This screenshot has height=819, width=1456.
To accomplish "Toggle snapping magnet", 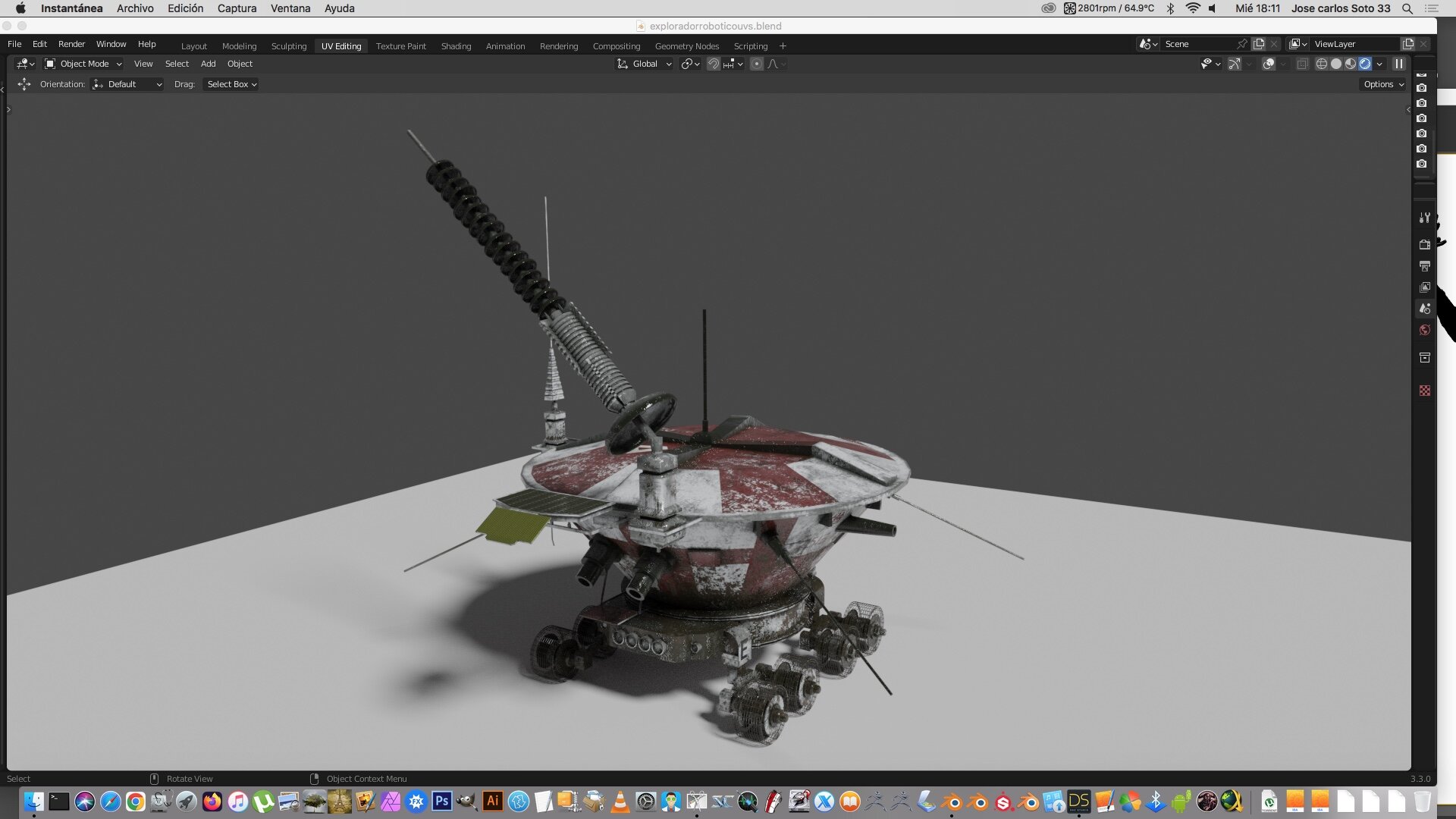I will [x=713, y=64].
